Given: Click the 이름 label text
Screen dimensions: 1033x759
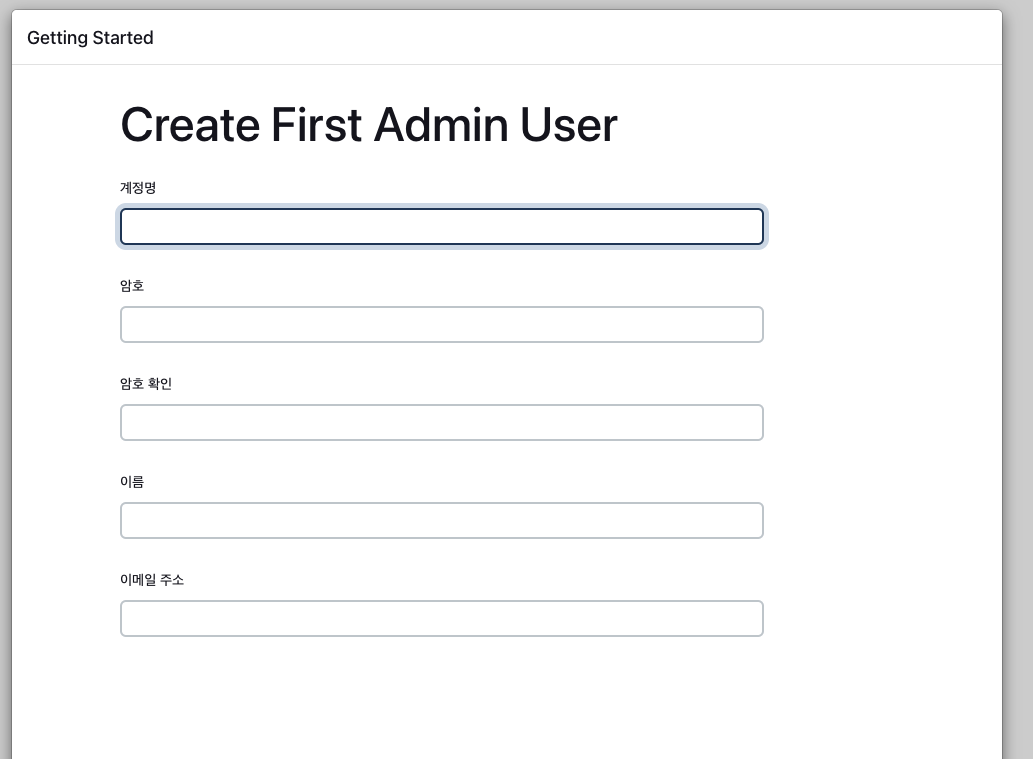Looking at the screenshot, I should (x=132, y=482).
